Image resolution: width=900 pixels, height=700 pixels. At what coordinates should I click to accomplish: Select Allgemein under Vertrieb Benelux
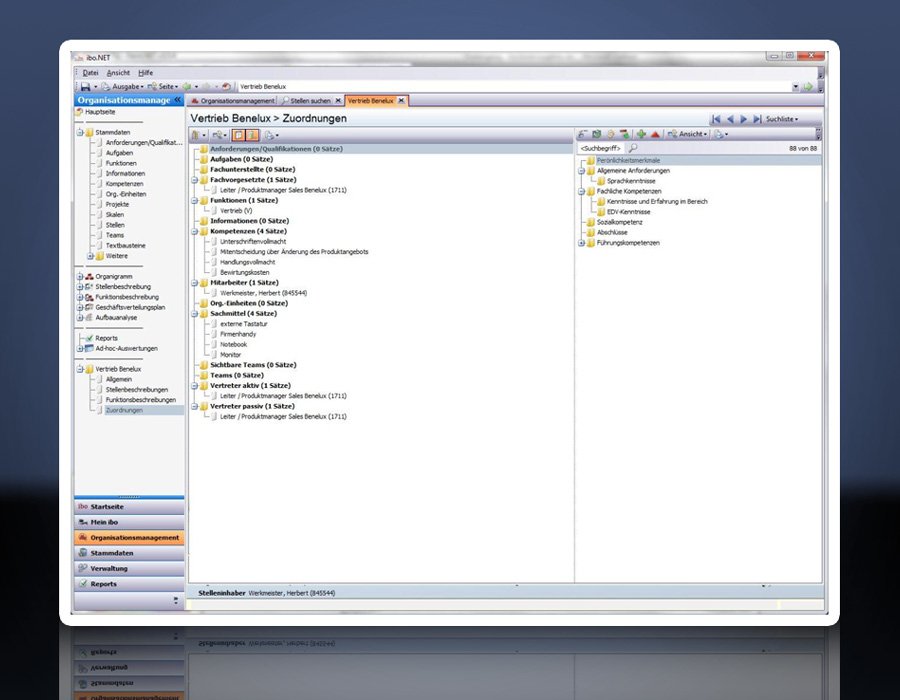(119, 379)
